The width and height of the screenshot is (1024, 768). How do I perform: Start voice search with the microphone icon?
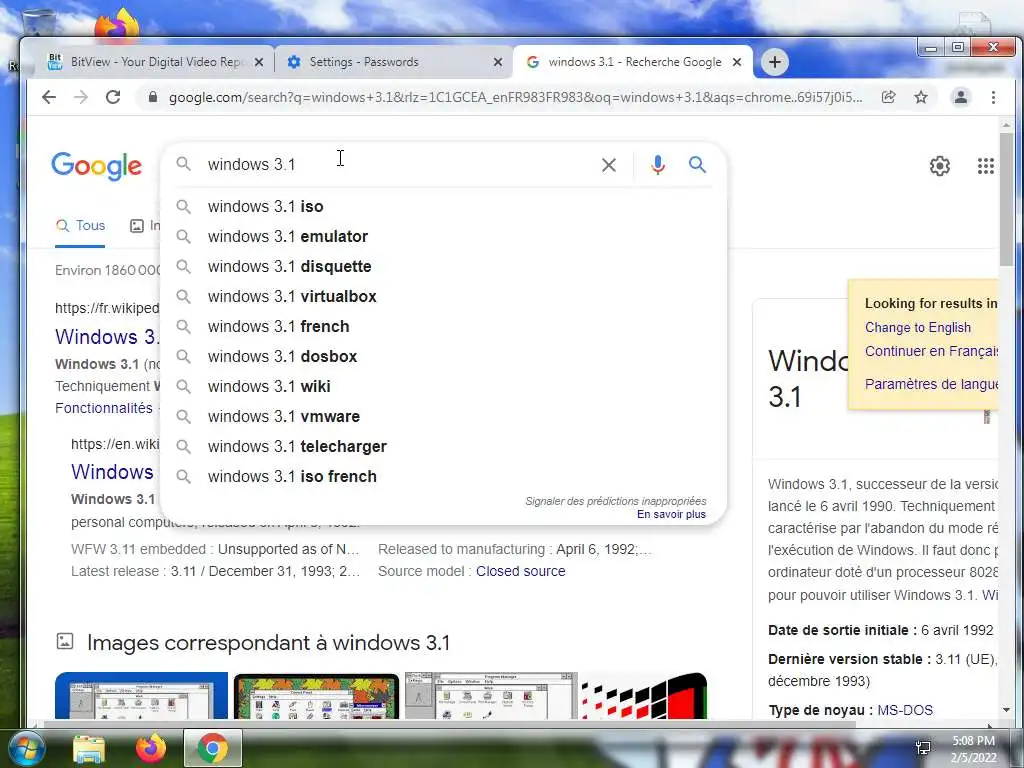coord(658,165)
